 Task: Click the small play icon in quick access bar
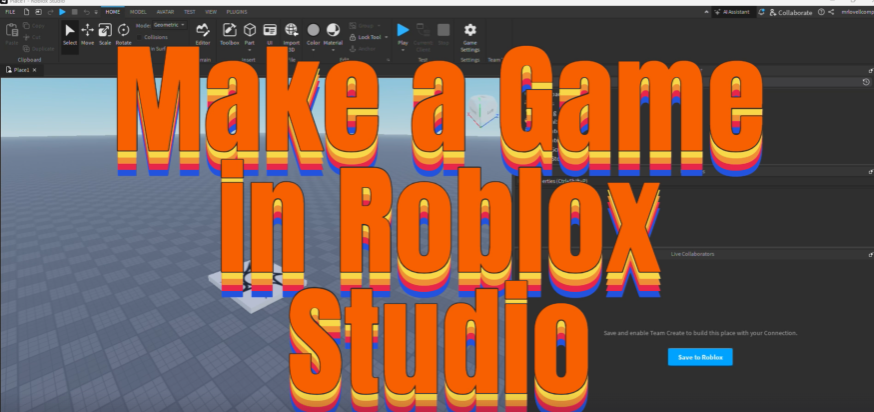click(x=62, y=12)
